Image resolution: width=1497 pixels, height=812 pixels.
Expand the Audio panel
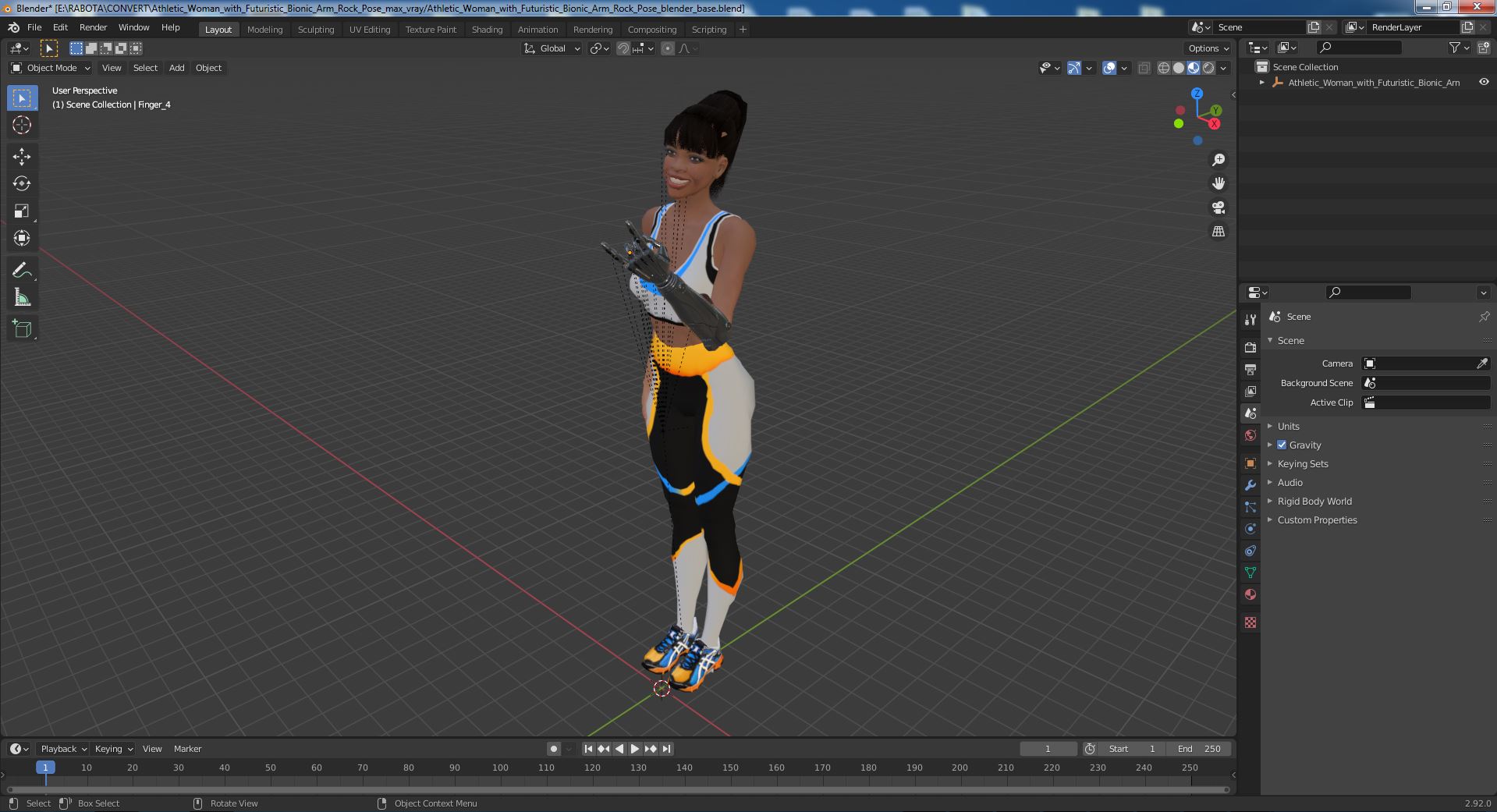click(1289, 482)
